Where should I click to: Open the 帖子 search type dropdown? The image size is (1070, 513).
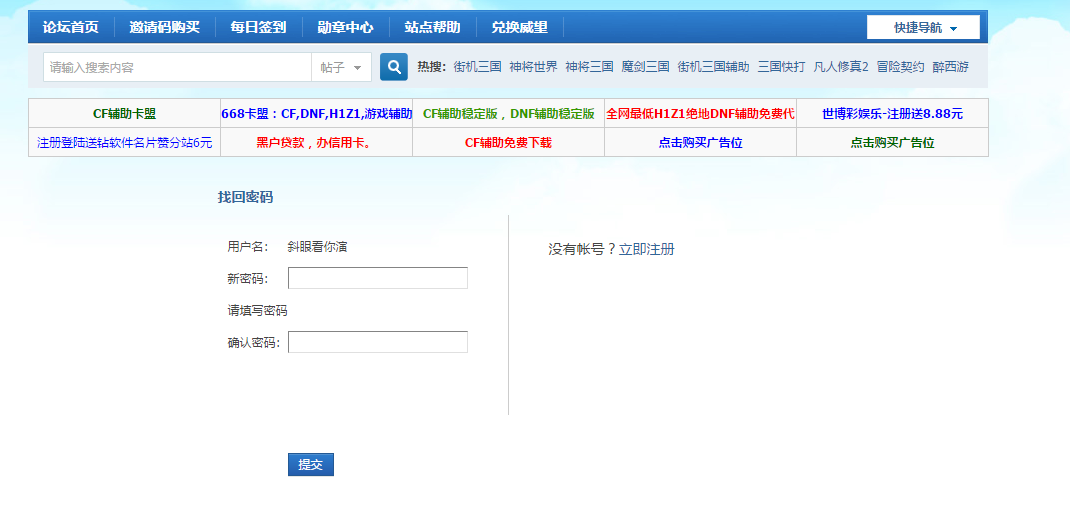coord(341,67)
